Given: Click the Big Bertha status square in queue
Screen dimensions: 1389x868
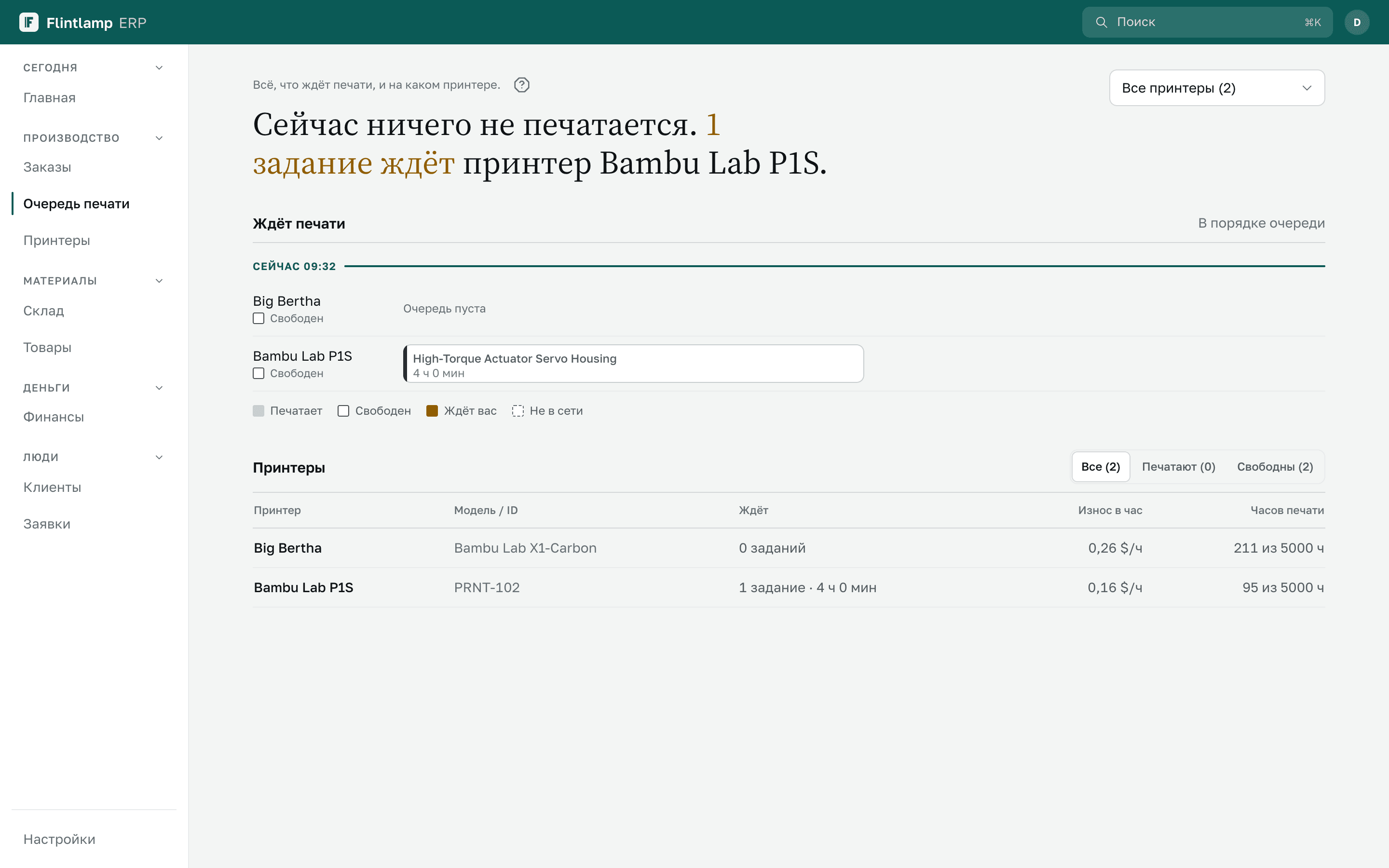Looking at the screenshot, I should 259,319.
